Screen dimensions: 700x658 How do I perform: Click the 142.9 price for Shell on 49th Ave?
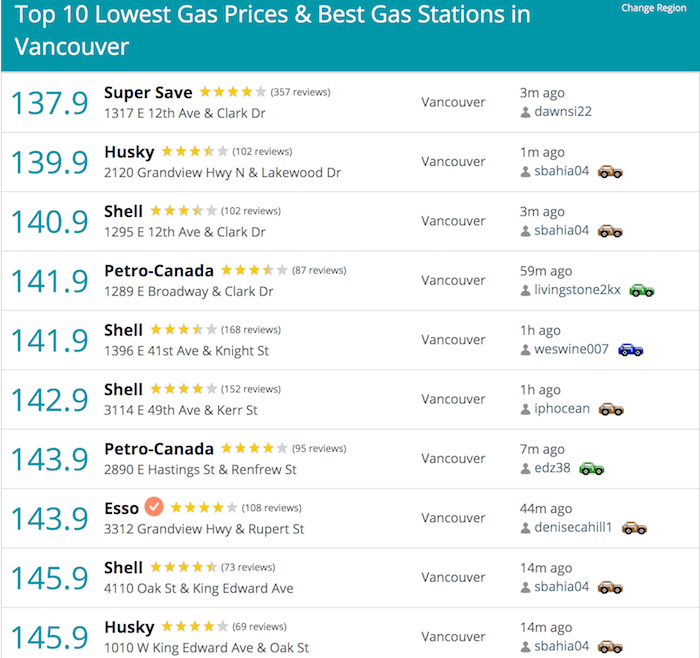[50, 400]
